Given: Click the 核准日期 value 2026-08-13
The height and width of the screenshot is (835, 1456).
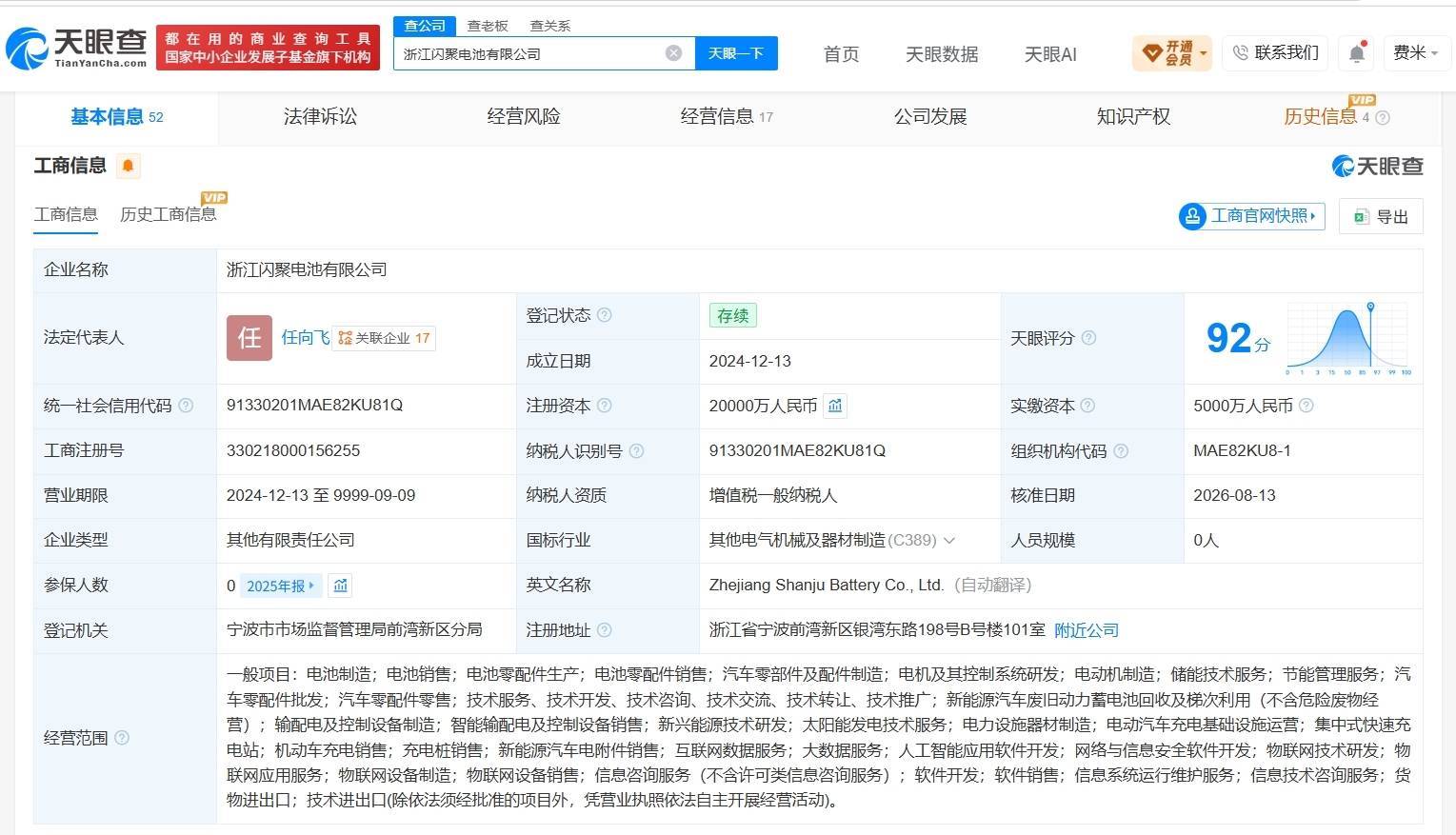Looking at the screenshot, I should coord(1234,496).
